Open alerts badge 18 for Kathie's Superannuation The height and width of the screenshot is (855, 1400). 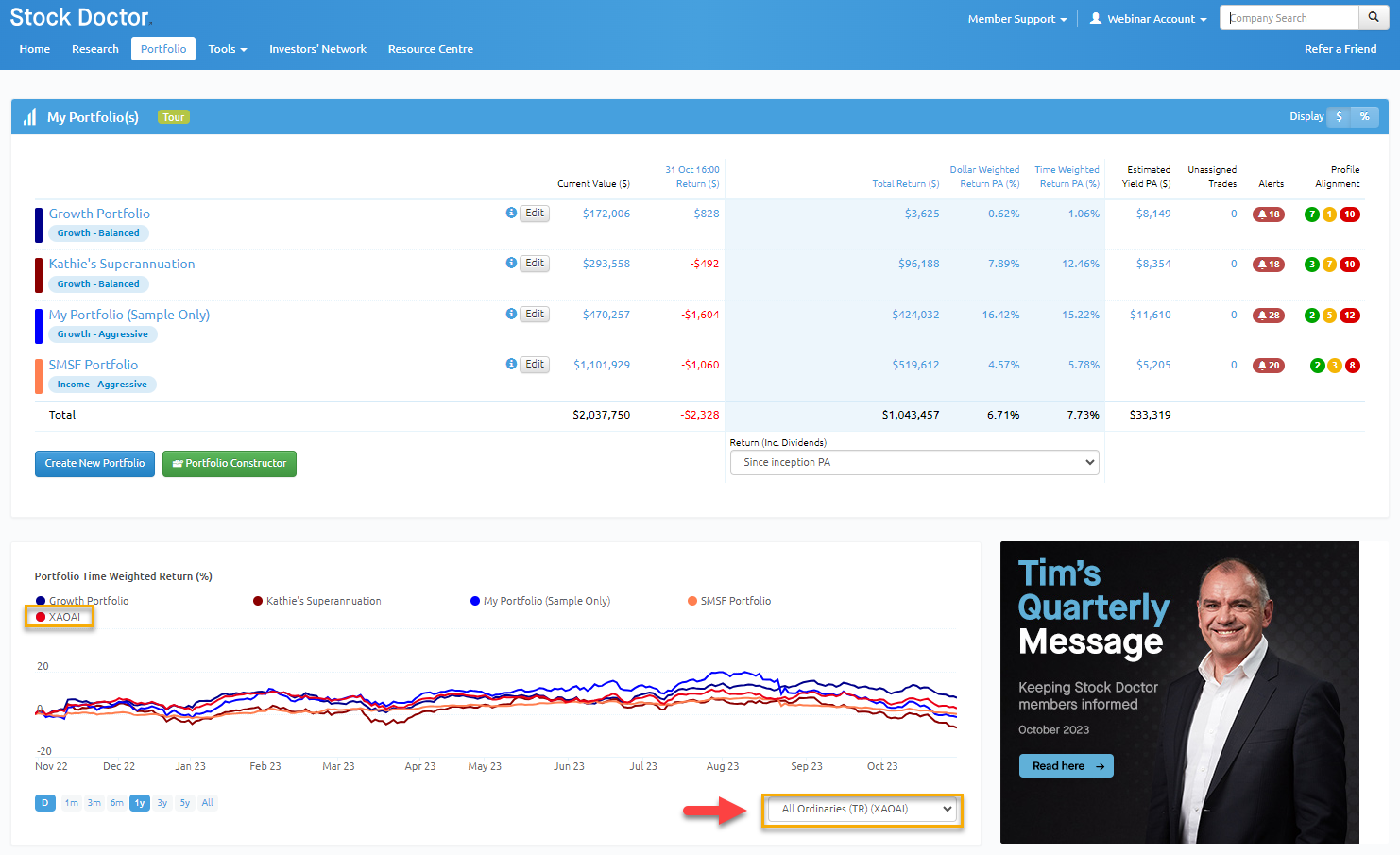click(x=1269, y=265)
